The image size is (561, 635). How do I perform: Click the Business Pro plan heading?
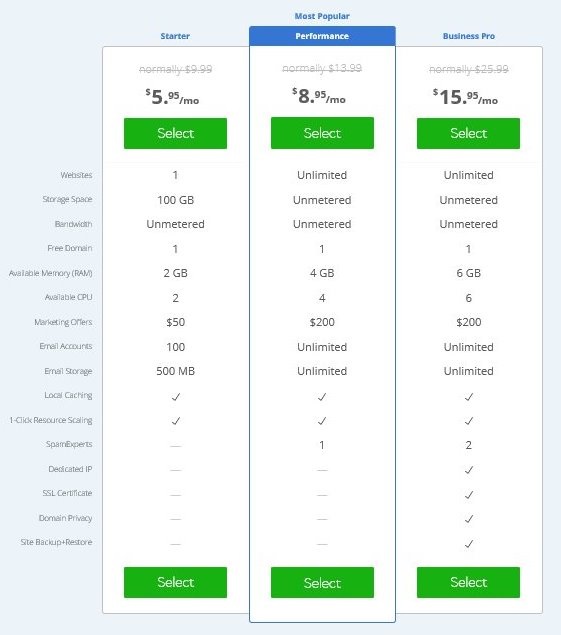(469, 36)
